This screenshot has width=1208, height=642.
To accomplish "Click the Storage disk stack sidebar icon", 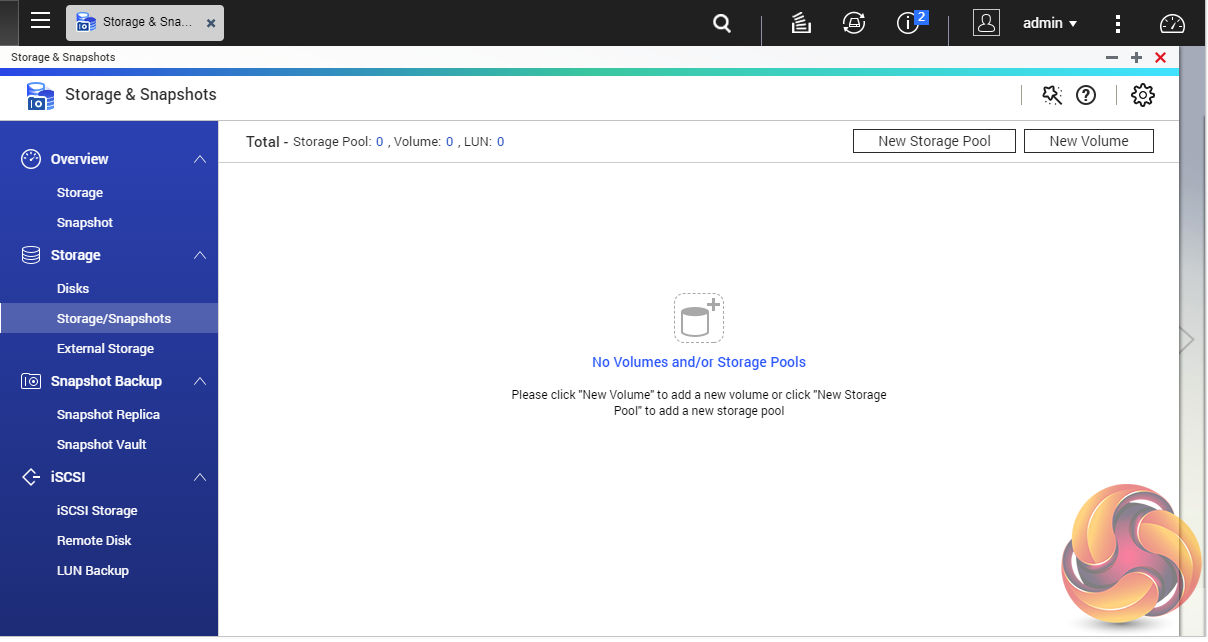I will point(31,255).
